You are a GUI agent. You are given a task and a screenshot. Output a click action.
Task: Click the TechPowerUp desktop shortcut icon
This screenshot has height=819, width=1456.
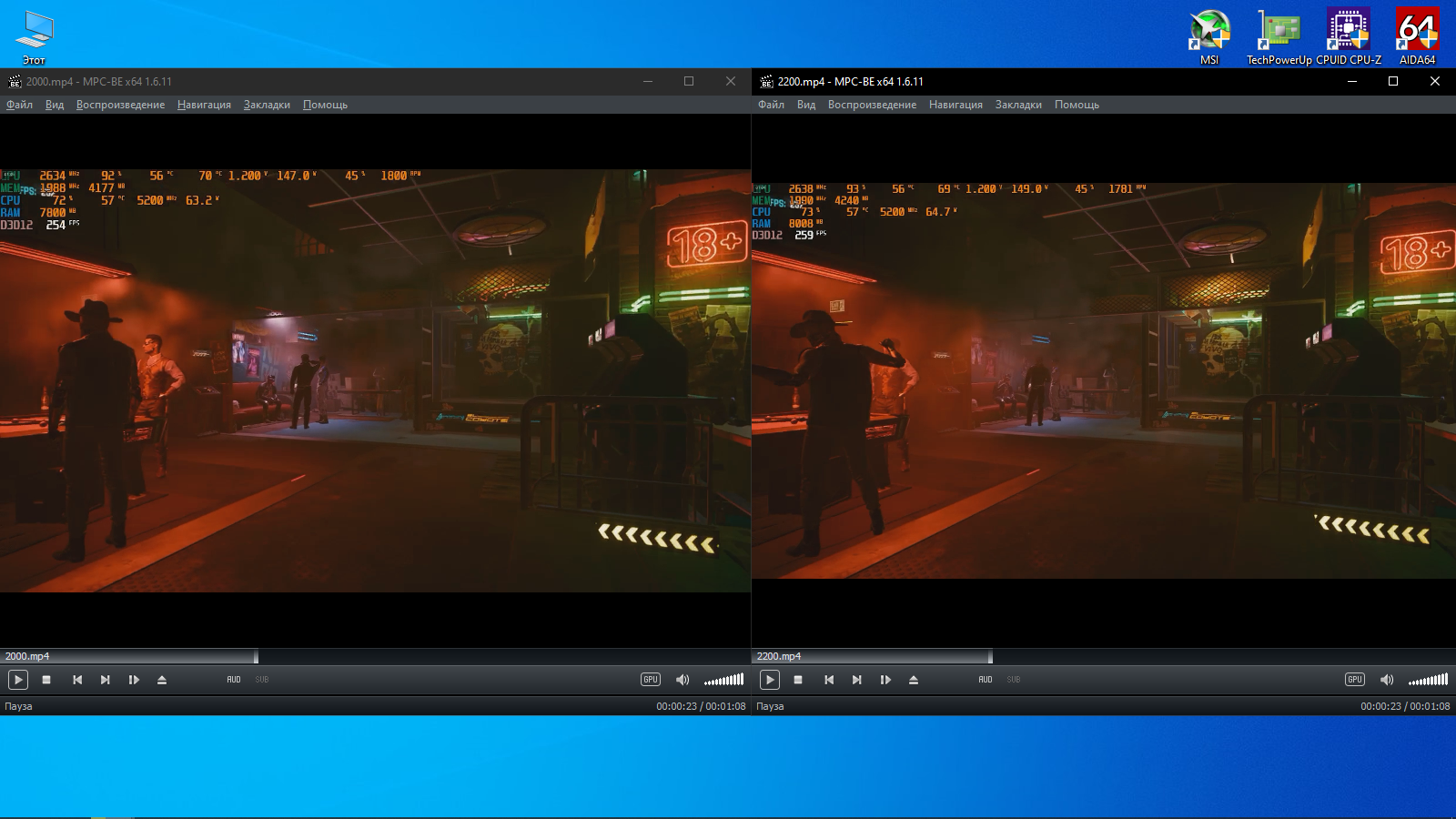coord(1279,36)
